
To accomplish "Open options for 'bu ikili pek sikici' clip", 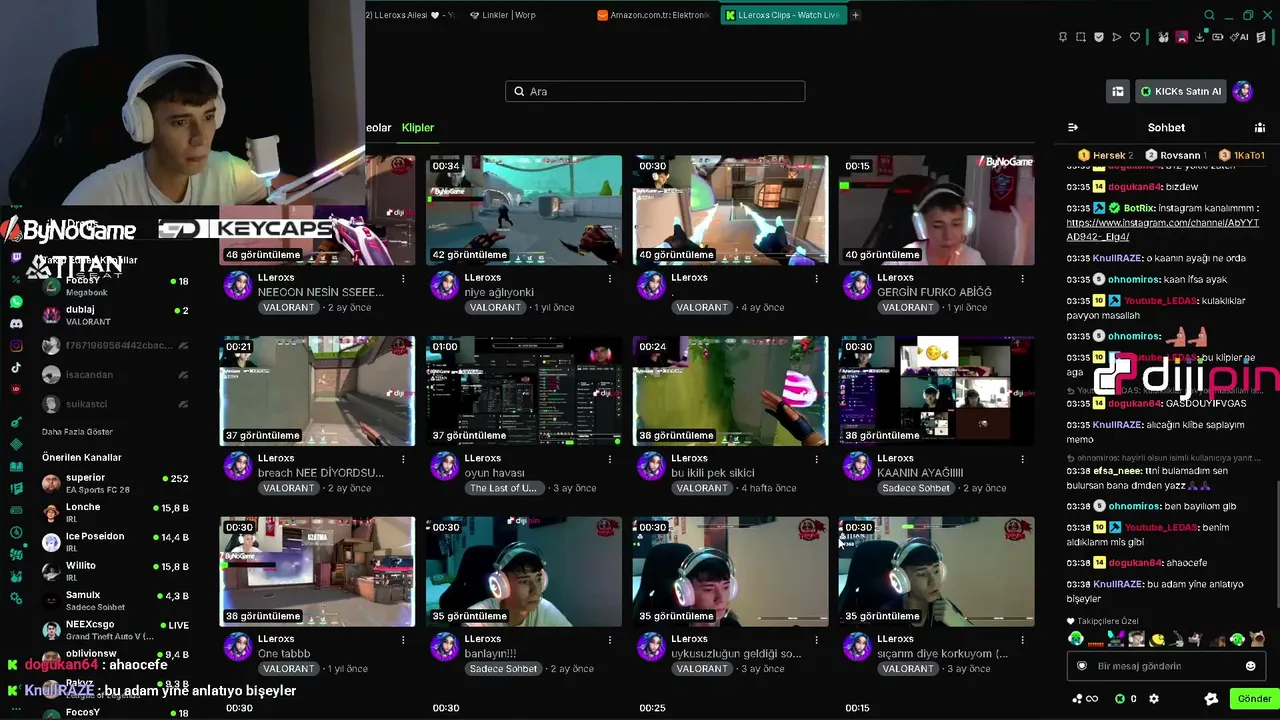I will 816,459.
